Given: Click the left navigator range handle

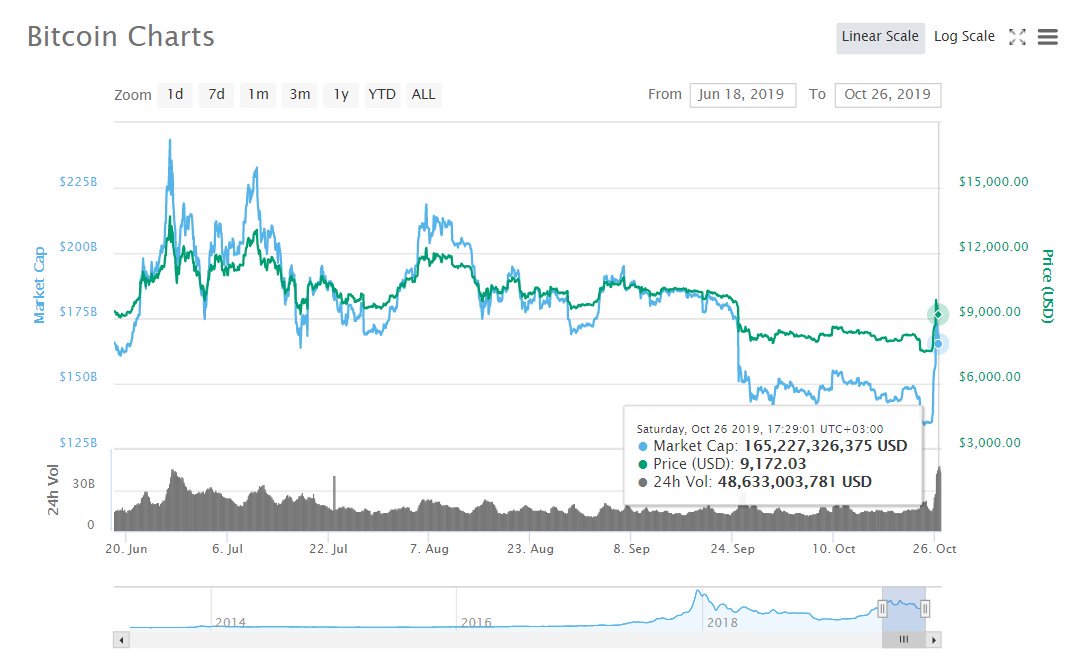Looking at the screenshot, I should pos(882,608).
